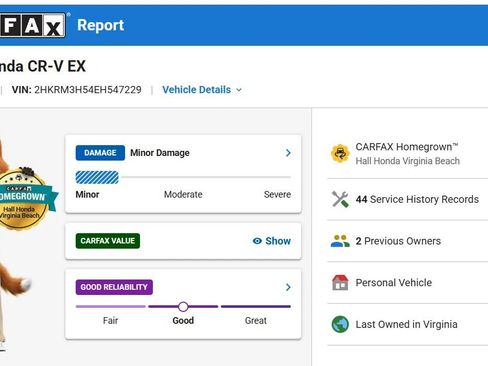Click the purple GOOD RELIABILITY badge
The image size is (488, 366).
[114, 287]
